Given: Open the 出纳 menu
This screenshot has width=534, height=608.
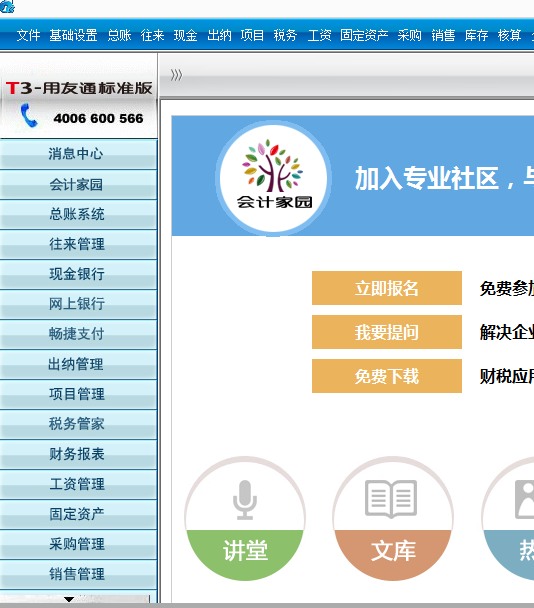Looking at the screenshot, I should (219, 35).
